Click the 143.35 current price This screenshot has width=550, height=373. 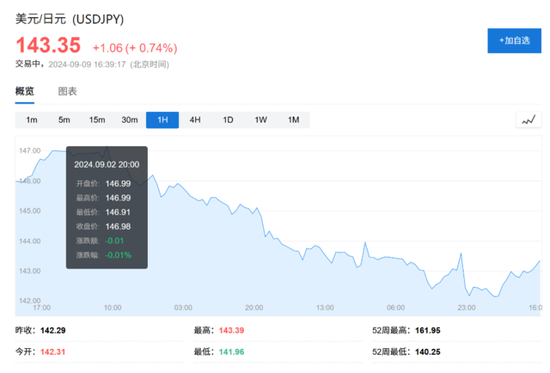click(48, 46)
